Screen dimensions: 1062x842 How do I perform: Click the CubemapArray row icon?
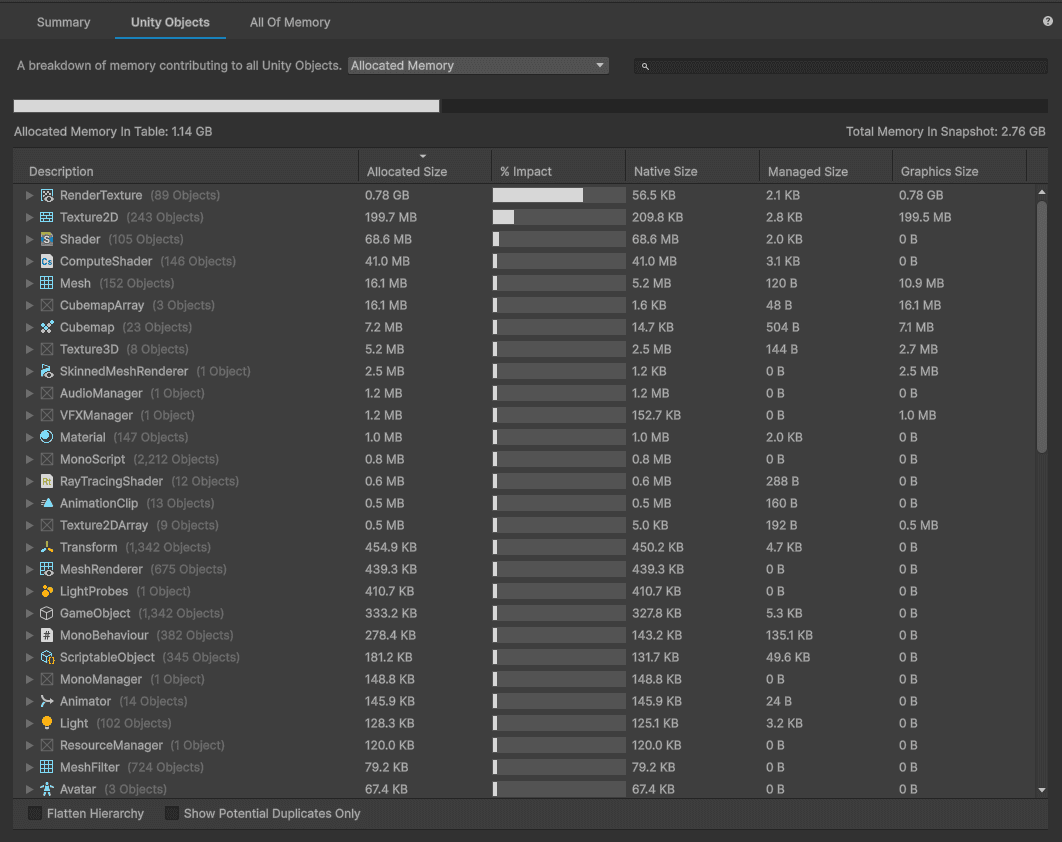47,306
